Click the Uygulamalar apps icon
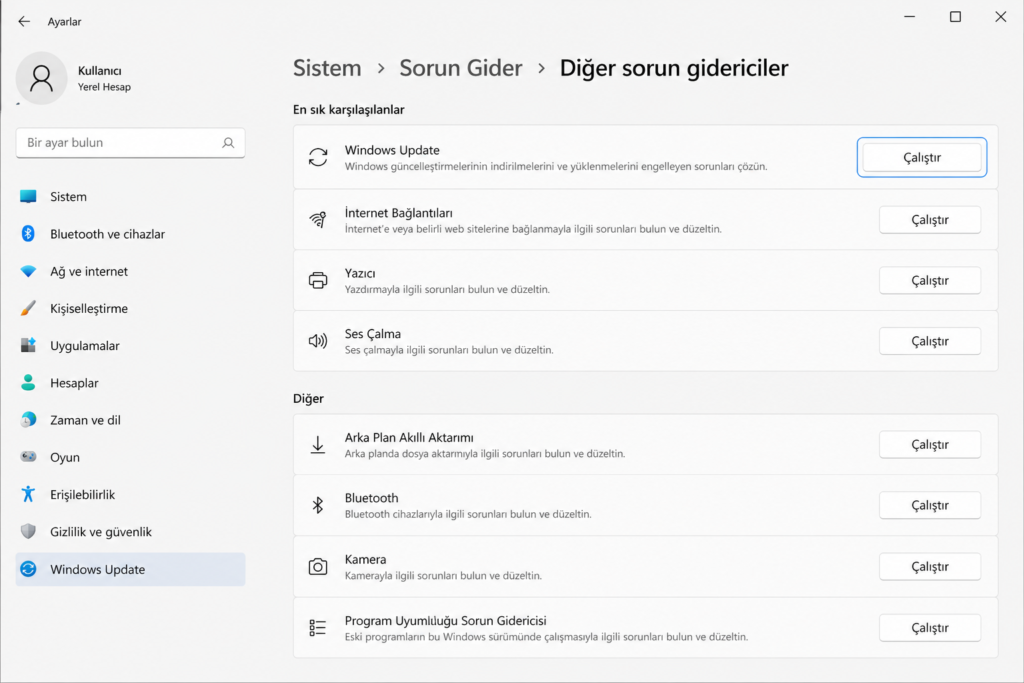 tap(28, 345)
